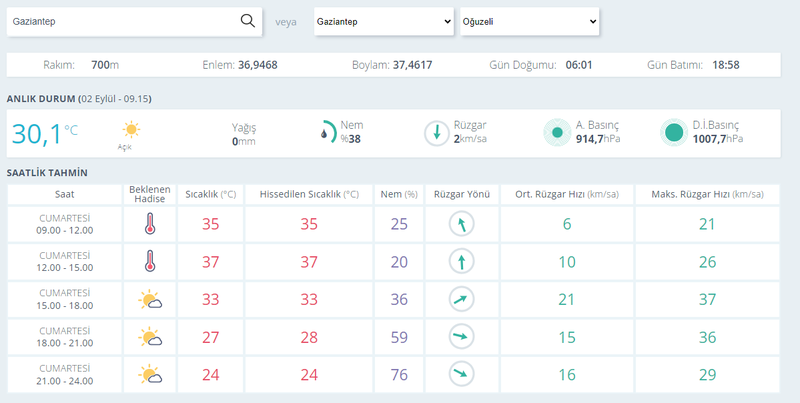800x403 pixels.
Task: Click the thermometer icon for 12.00 - 15.00
Action: pyautogui.click(x=149, y=262)
